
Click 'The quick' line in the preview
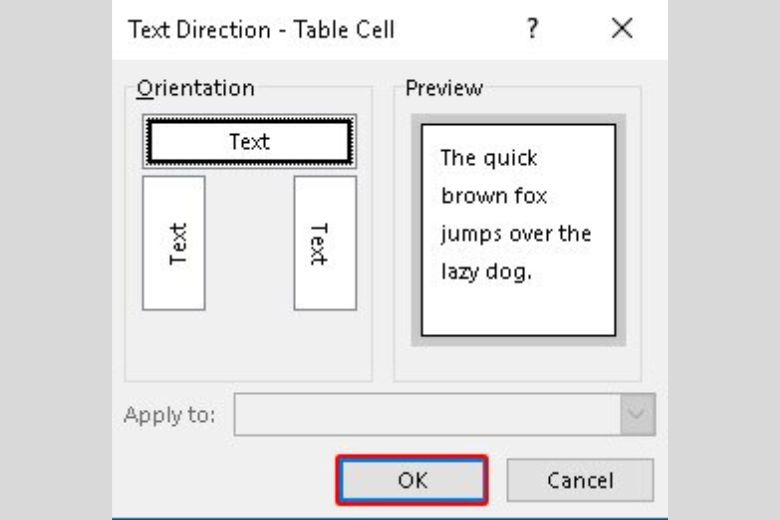coord(488,158)
